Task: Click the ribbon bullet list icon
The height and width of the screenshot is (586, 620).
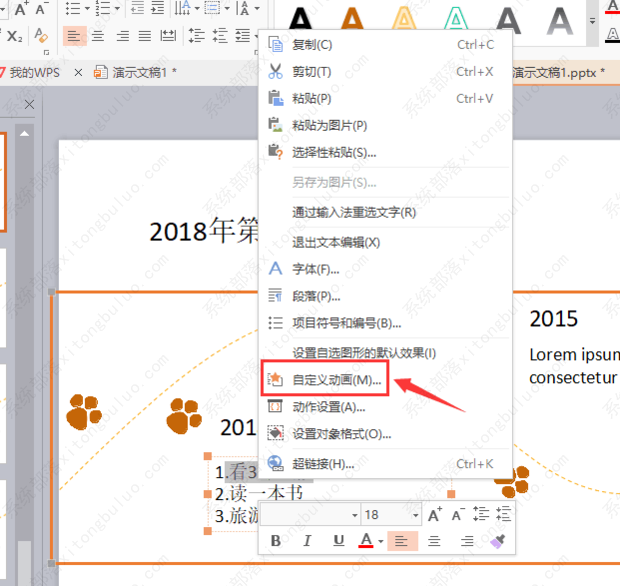Action: (x=72, y=8)
